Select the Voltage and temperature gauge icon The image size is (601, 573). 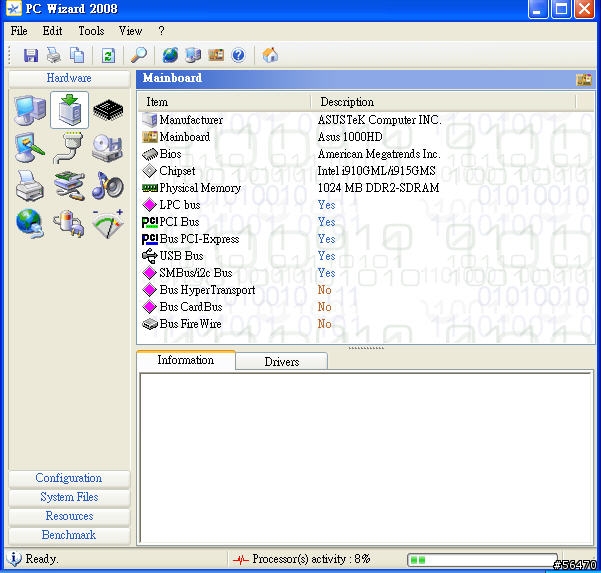108,224
